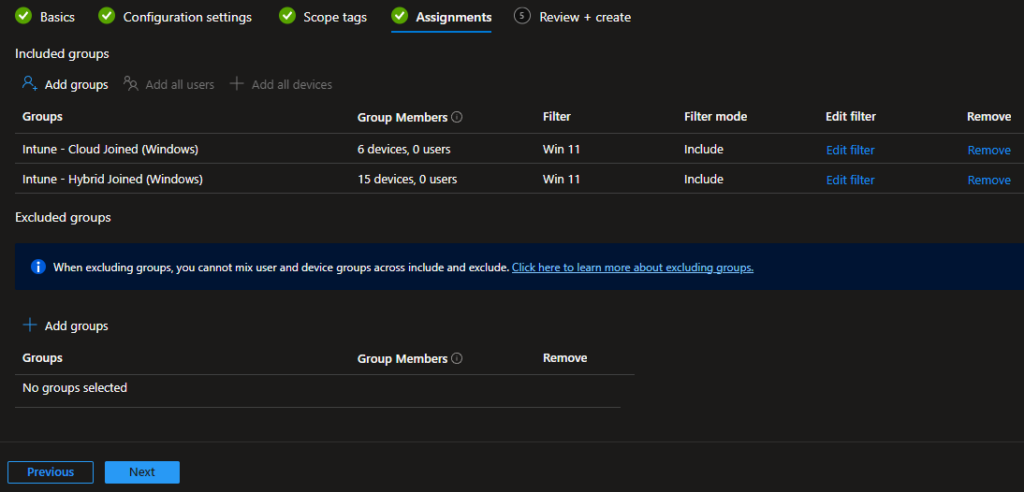
Task: Click the Add groups person icon under Included groups
Action: pyautogui.click(x=30, y=84)
